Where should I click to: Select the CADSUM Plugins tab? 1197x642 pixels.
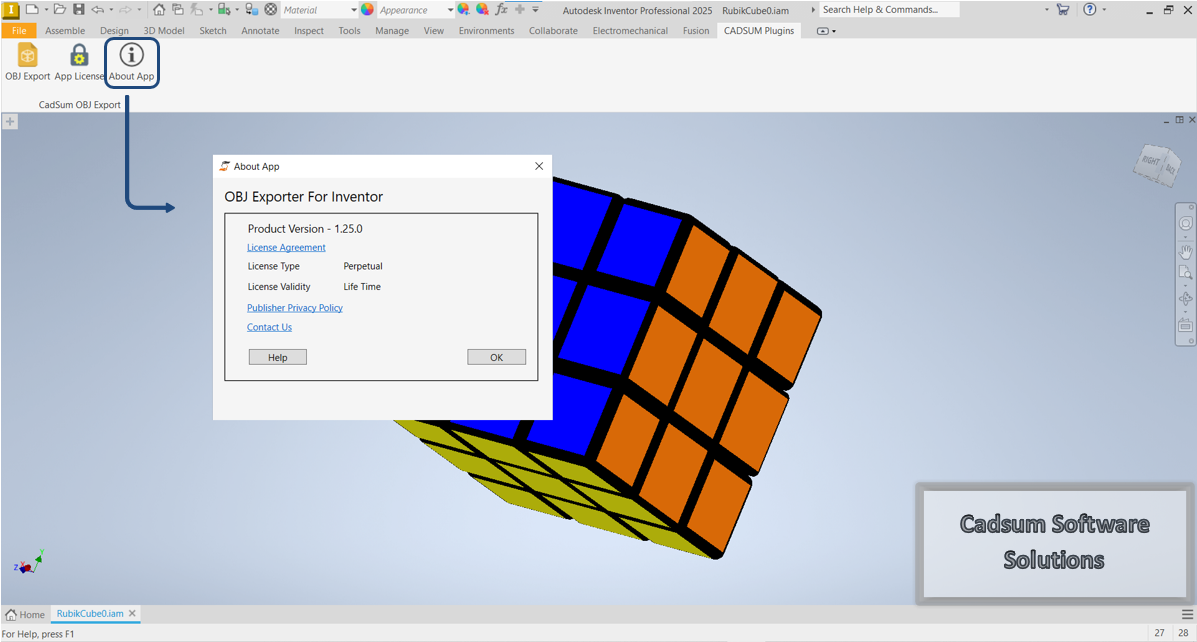coord(759,31)
